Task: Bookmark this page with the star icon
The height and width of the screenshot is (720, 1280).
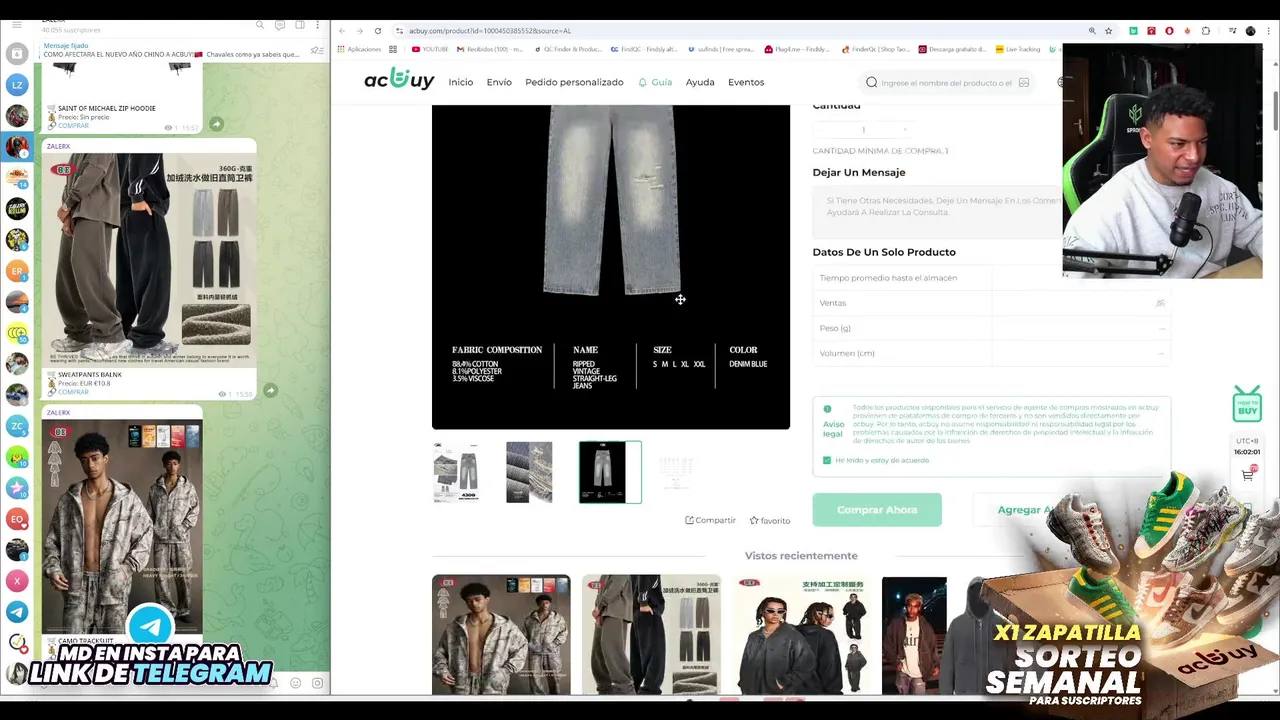Action: pyautogui.click(x=1108, y=31)
